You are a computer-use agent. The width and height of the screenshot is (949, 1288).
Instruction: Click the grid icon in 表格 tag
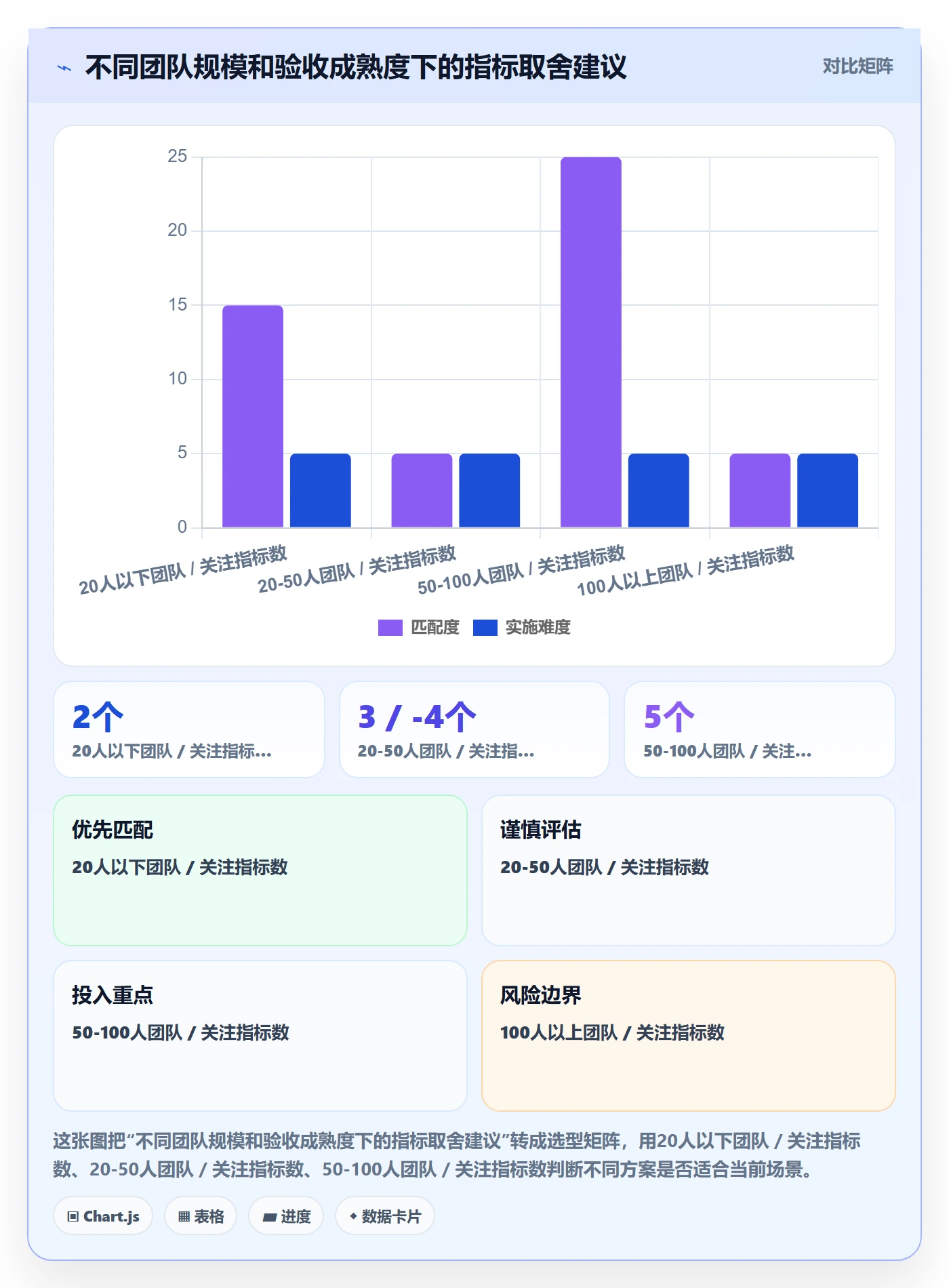coord(184,1217)
